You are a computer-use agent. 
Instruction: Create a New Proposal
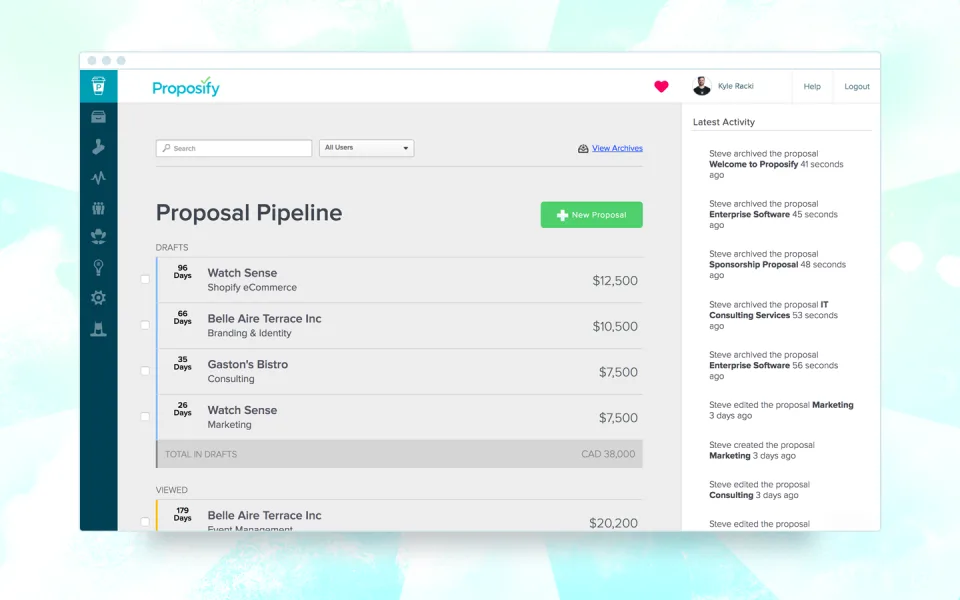pos(591,215)
